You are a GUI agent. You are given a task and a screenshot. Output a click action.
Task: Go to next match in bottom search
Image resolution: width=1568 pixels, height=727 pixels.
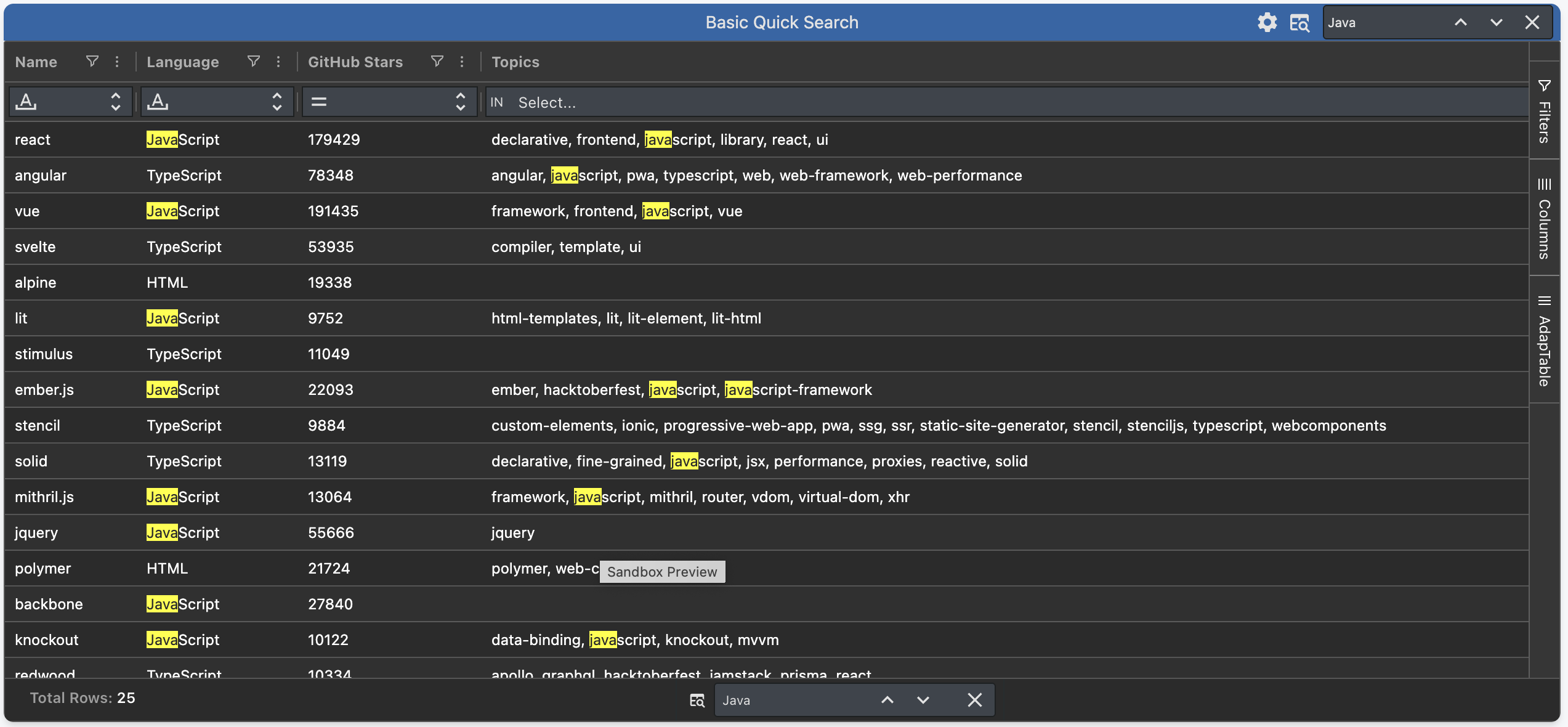click(x=923, y=700)
